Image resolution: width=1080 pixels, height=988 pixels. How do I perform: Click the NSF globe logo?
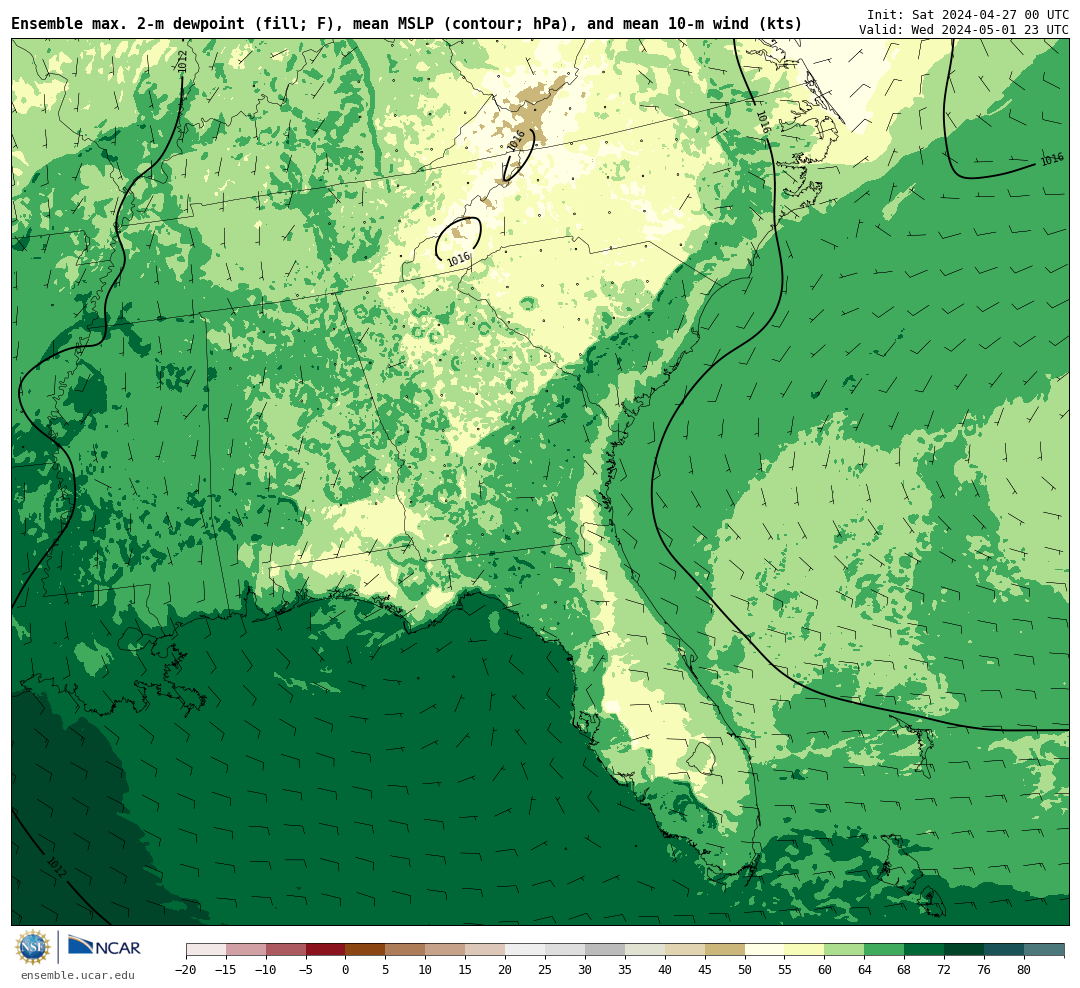pyautogui.click(x=33, y=947)
